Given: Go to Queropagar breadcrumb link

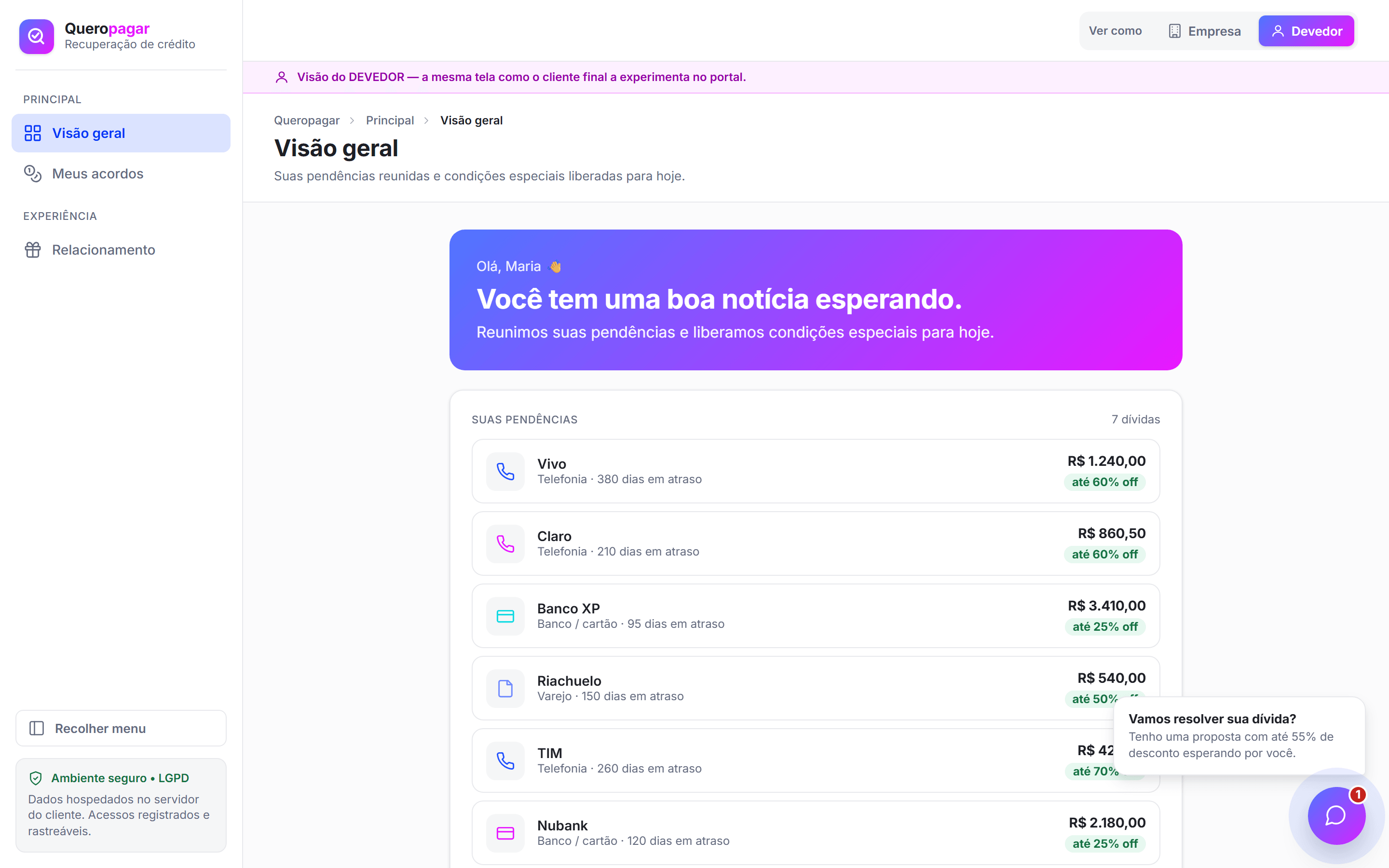Looking at the screenshot, I should 307,121.
